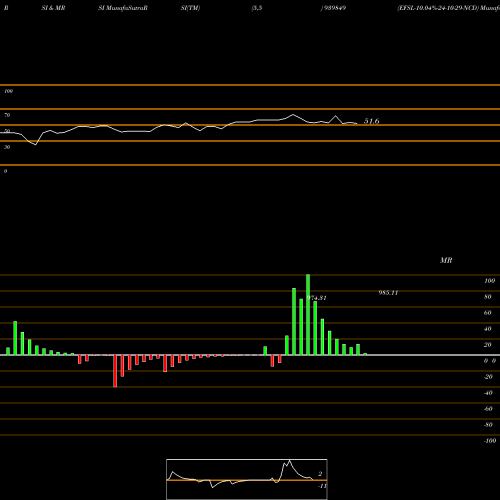Screen dimensions: 500x500
Task: Click the RSI axis label "0" on the left
Action: click(5, 171)
